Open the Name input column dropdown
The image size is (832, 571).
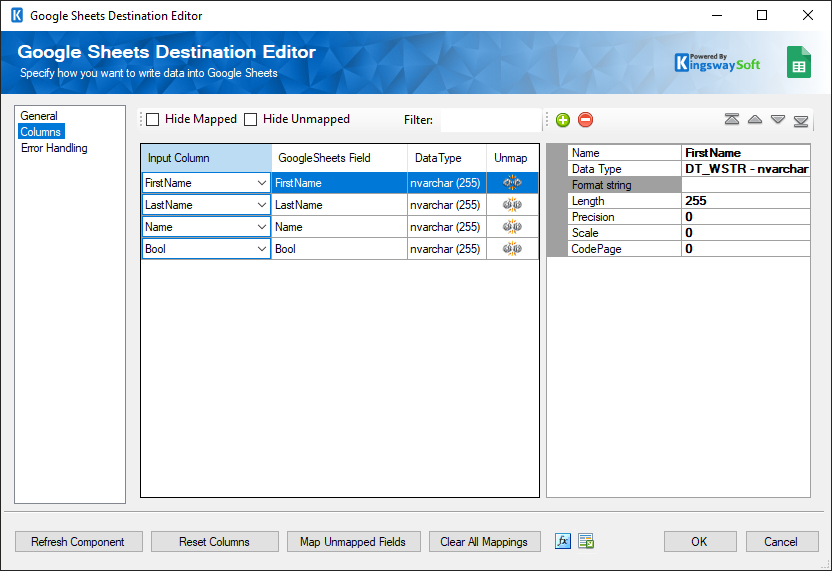(262, 227)
